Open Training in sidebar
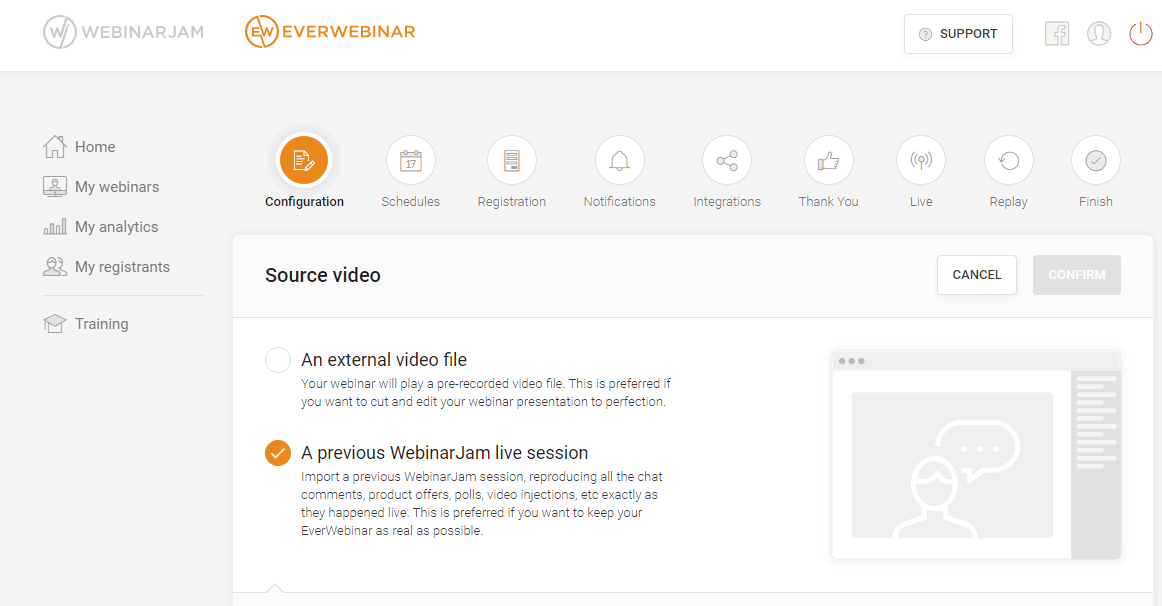Viewport: 1162px width, 606px height. [102, 324]
